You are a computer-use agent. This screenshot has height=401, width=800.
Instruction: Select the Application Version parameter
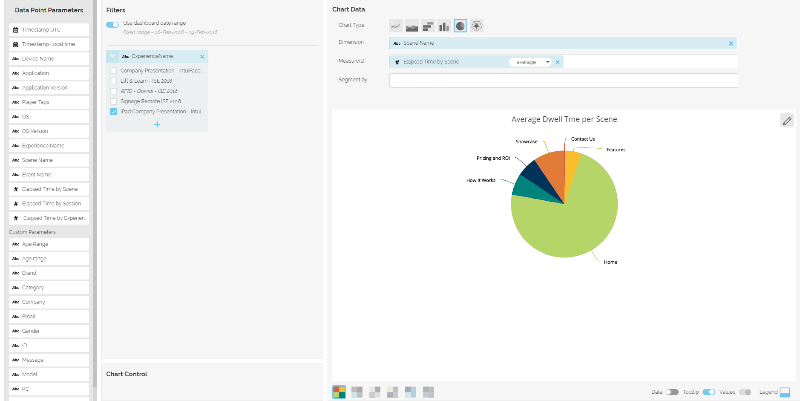click(49, 88)
